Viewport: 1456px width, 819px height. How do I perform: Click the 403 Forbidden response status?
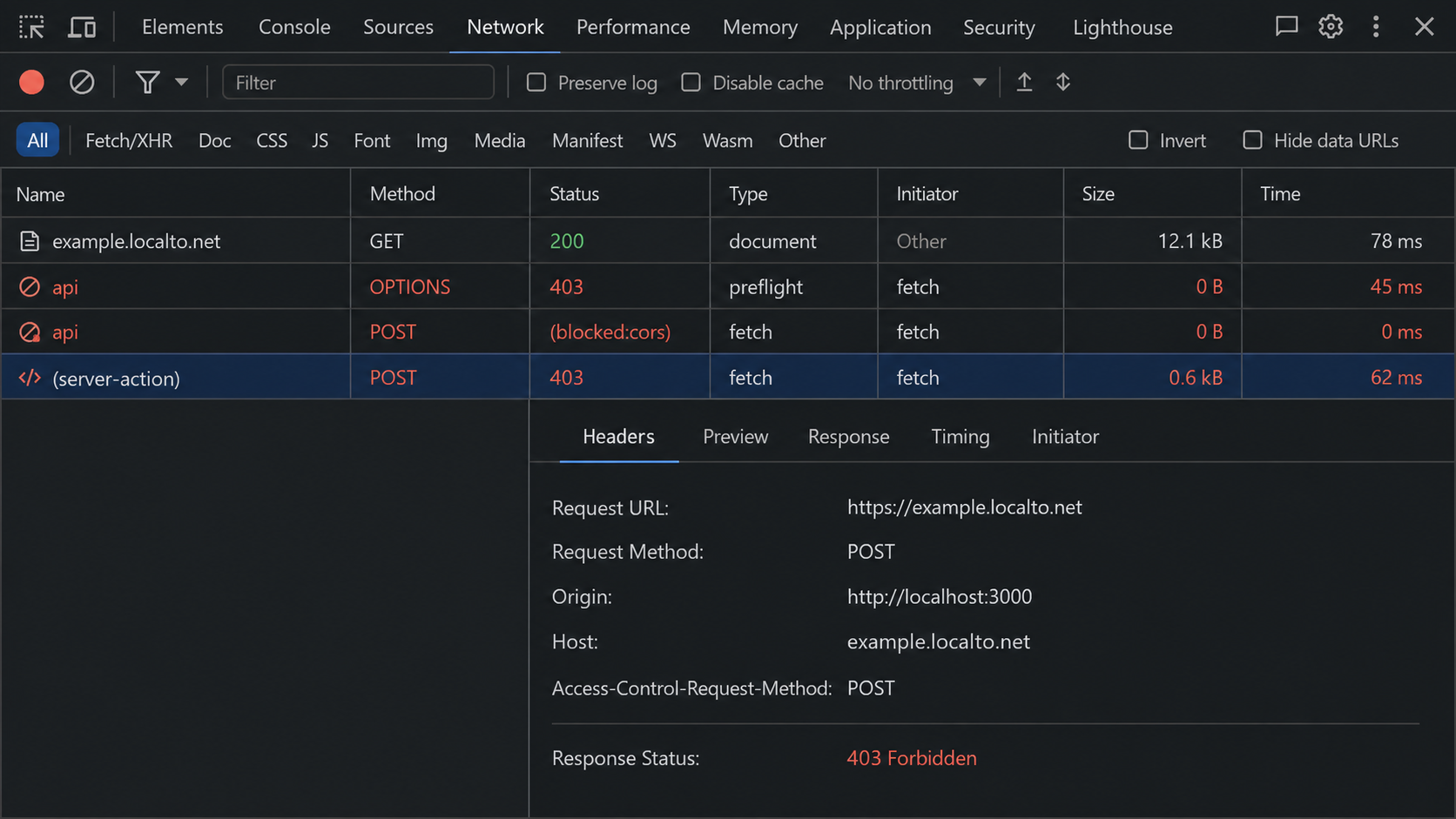point(912,758)
